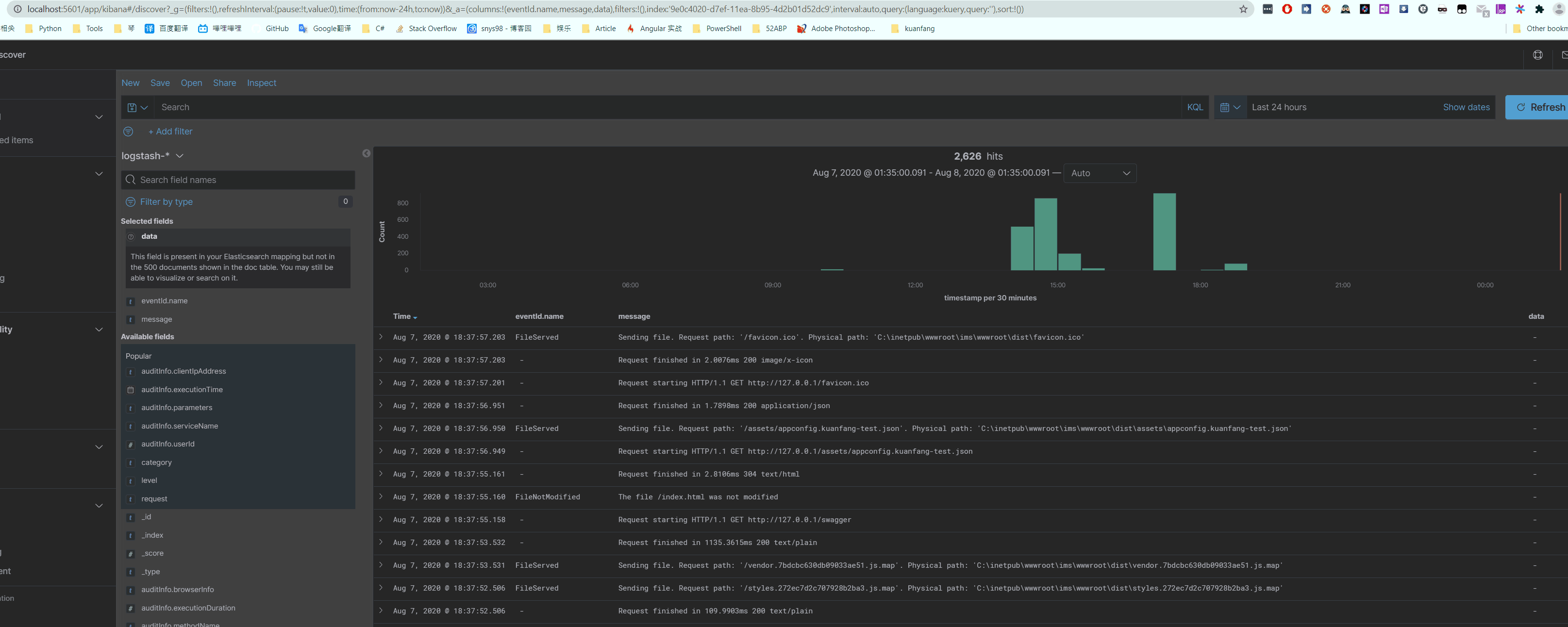Viewport: 1568px width, 627px height.
Task: Click Share in Discover menu
Action: [225, 83]
